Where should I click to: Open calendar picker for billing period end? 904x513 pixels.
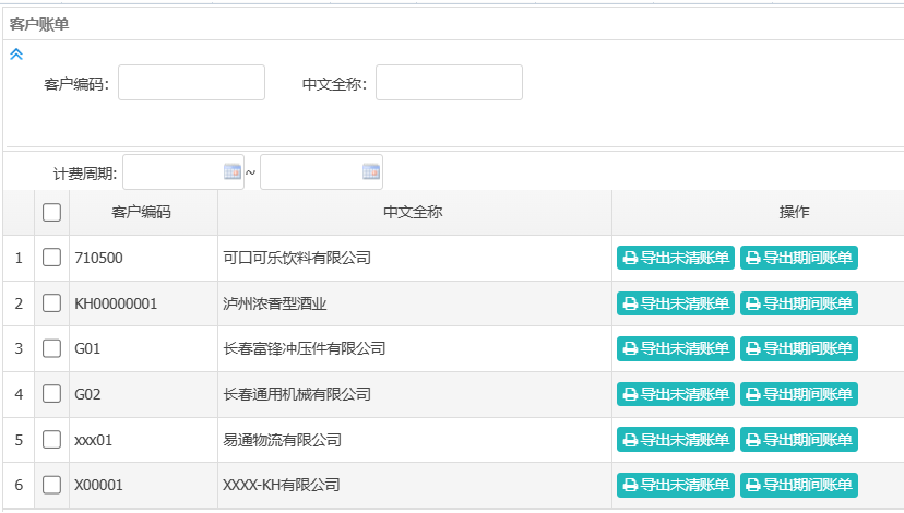[371, 172]
